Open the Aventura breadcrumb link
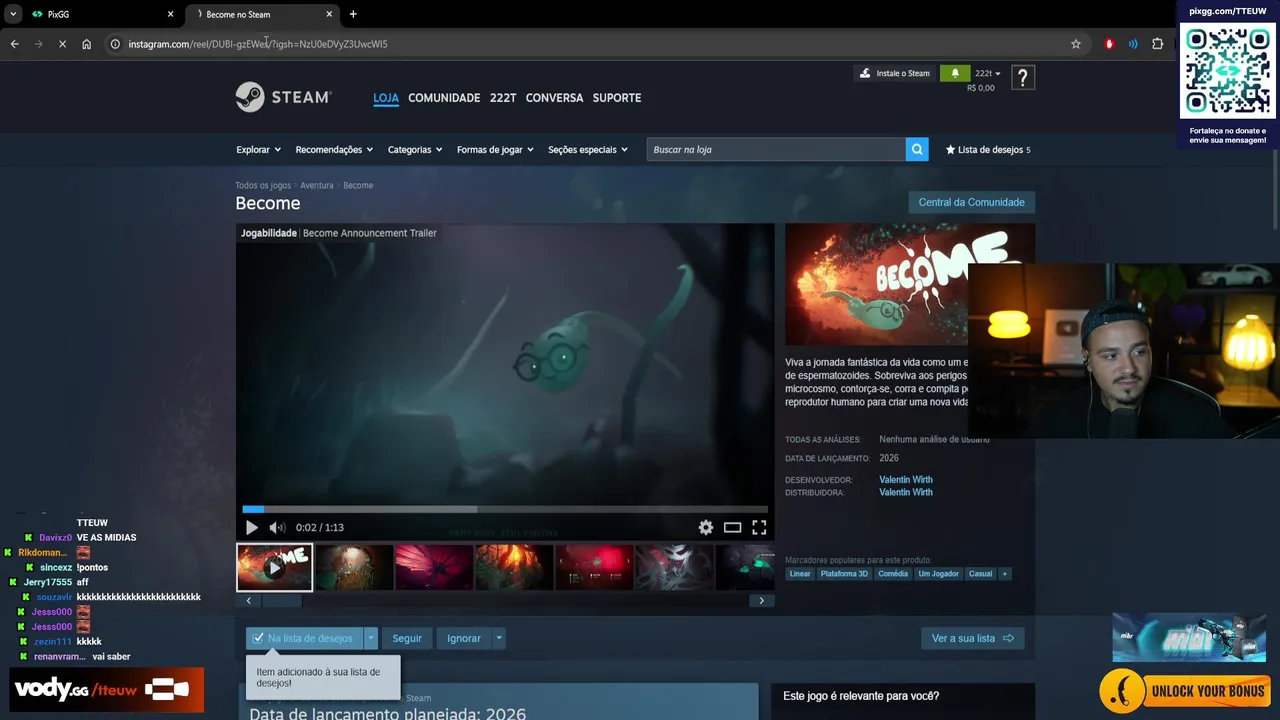The width and height of the screenshot is (1280, 720). click(x=317, y=186)
